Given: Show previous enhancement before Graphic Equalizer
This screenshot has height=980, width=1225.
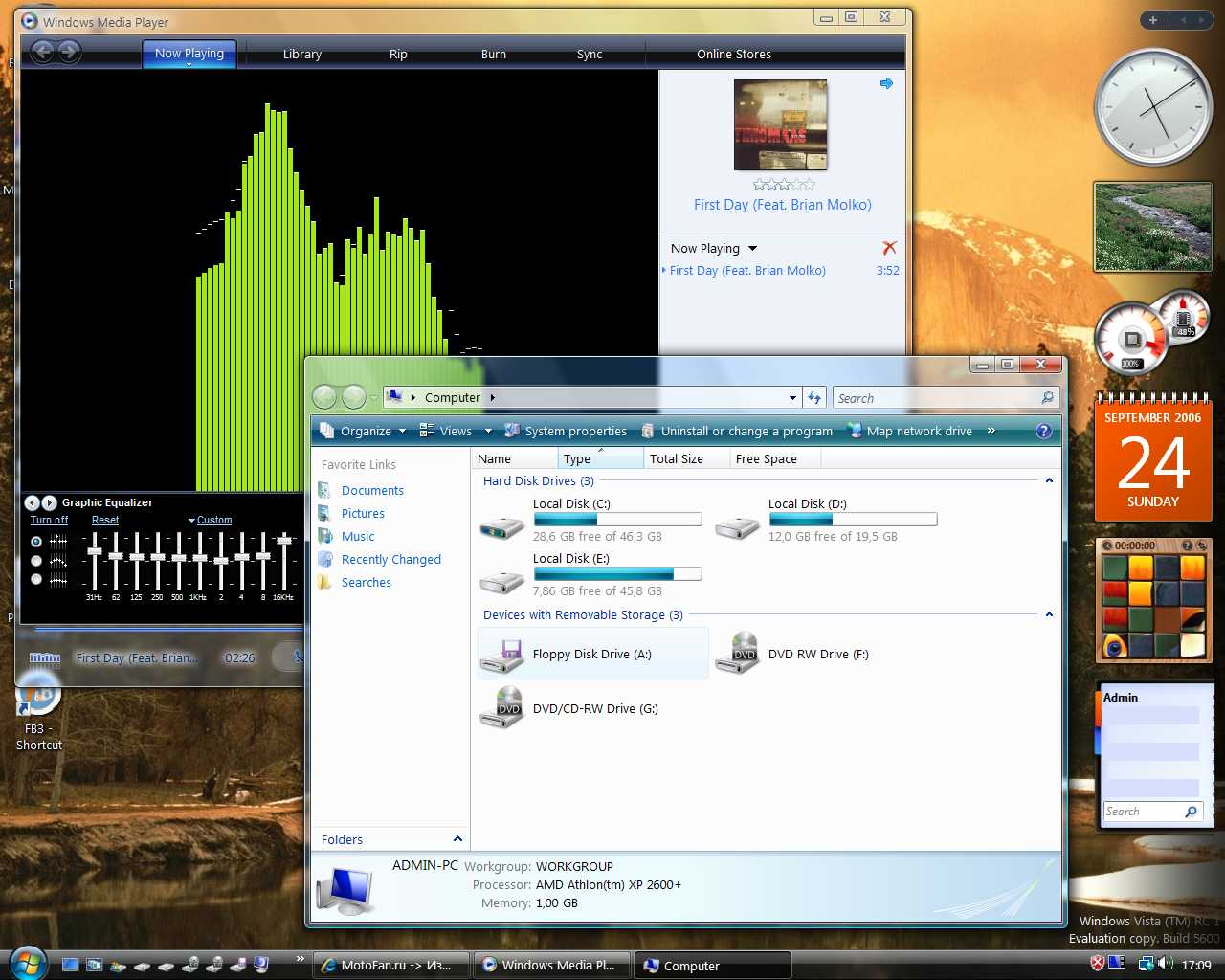Looking at the screenshot, I should (x=31, y=502).
